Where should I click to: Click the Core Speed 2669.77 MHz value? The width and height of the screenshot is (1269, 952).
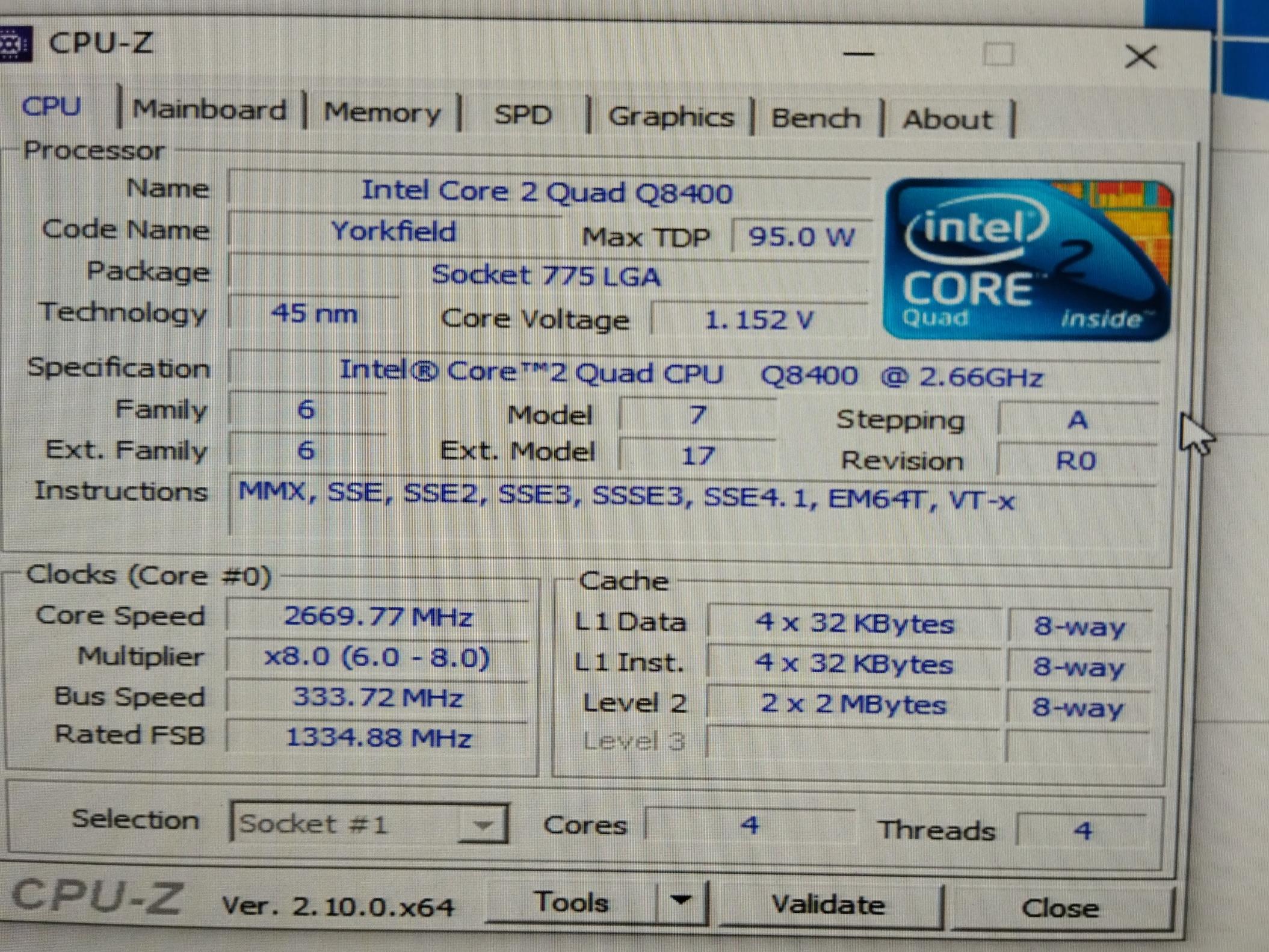pyautogui.click(x=378, y=617)
